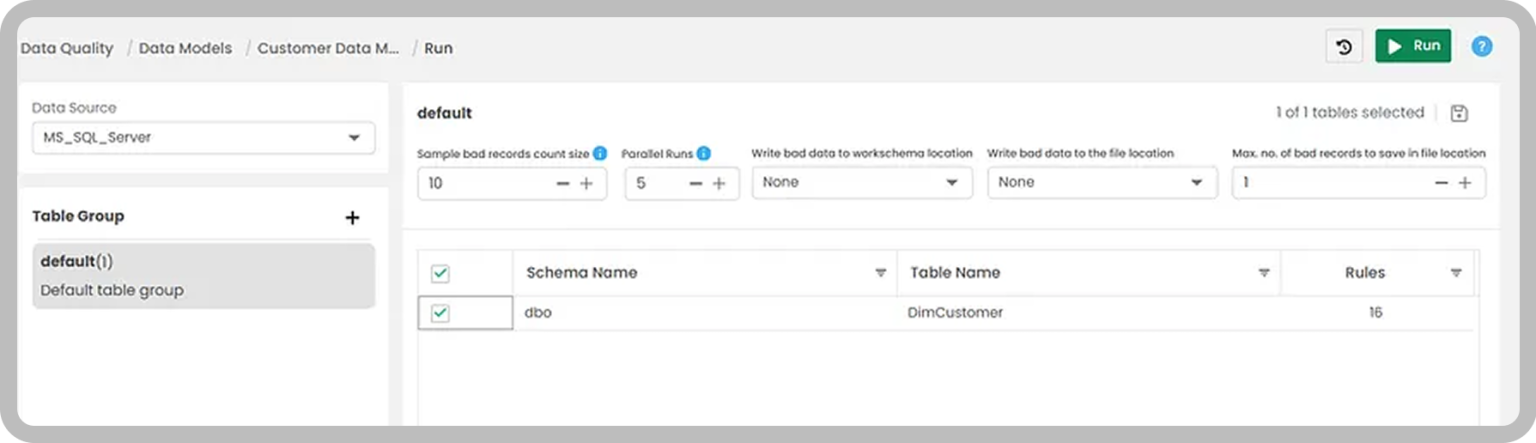
Task: Open Schema Name column filter menu
Action: (x=881, y=273)
